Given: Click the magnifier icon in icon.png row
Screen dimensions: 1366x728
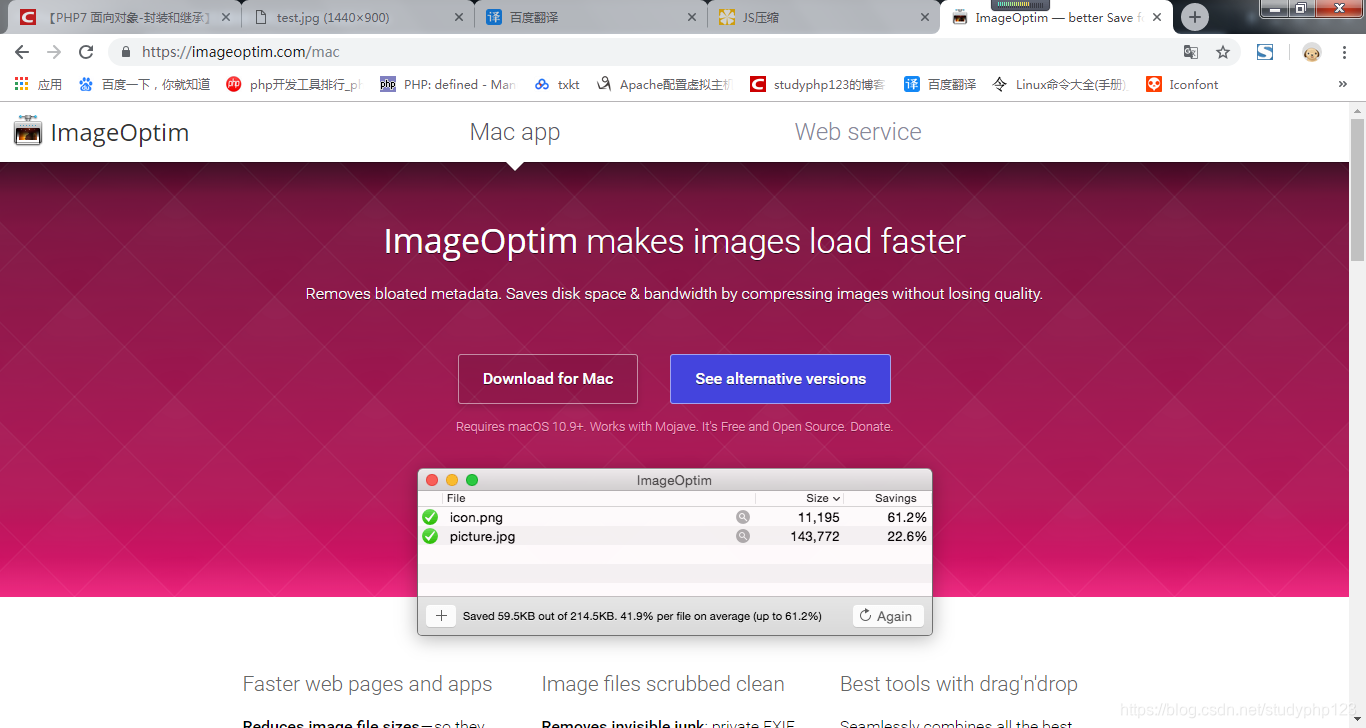Looking at the screenshot, I should pyautogui.click(x=743, y=517).
